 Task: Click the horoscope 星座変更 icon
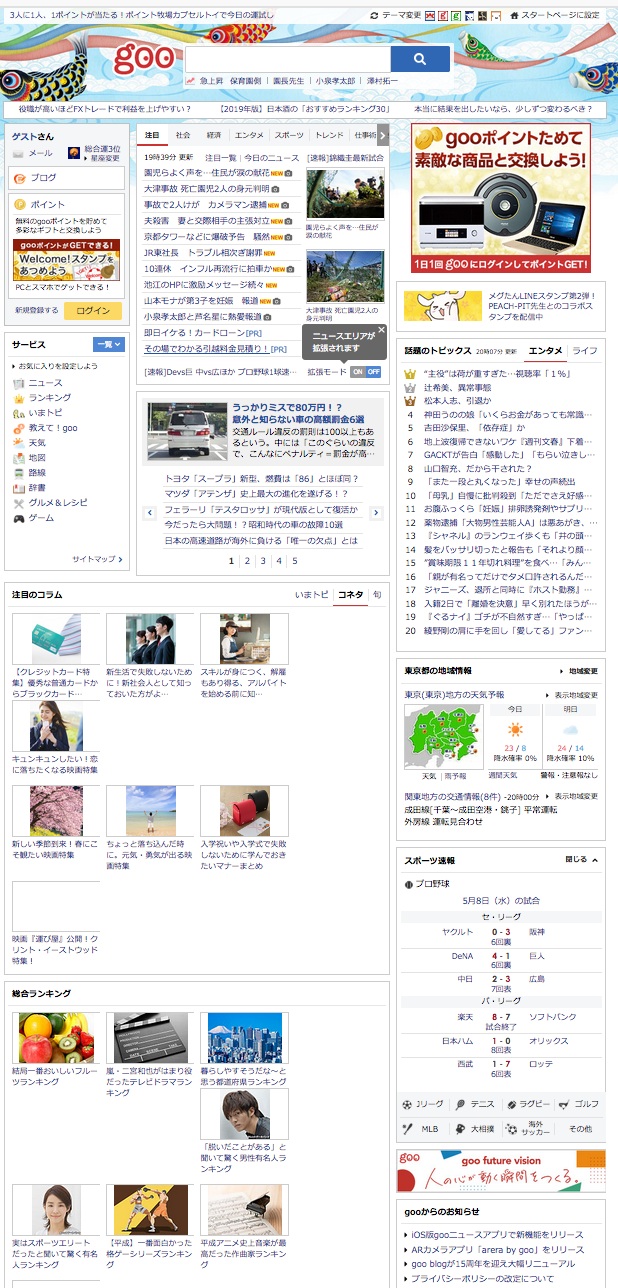click(x=74, y=153)
